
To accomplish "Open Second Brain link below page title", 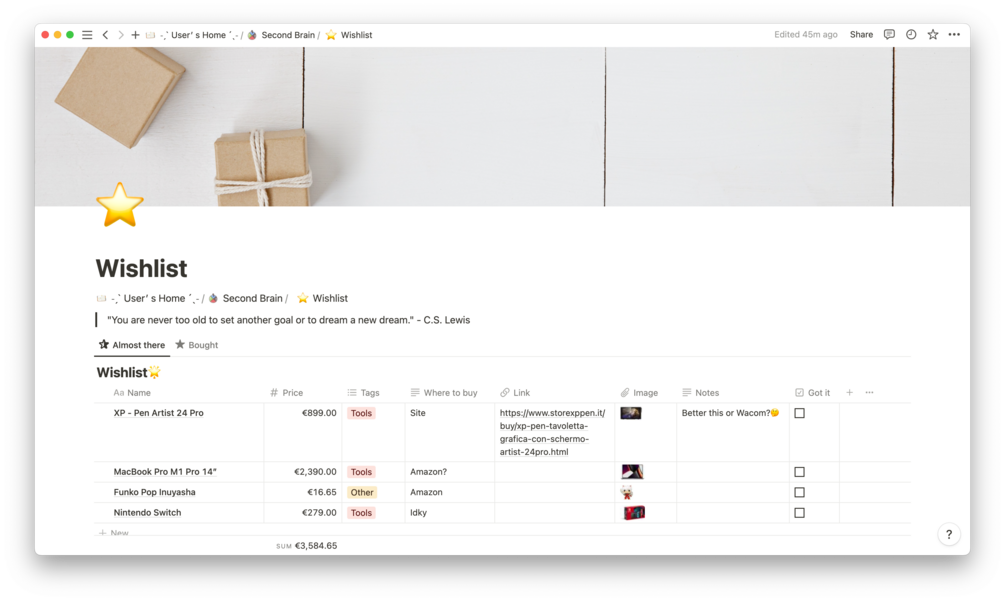I will tap(245, 298).
